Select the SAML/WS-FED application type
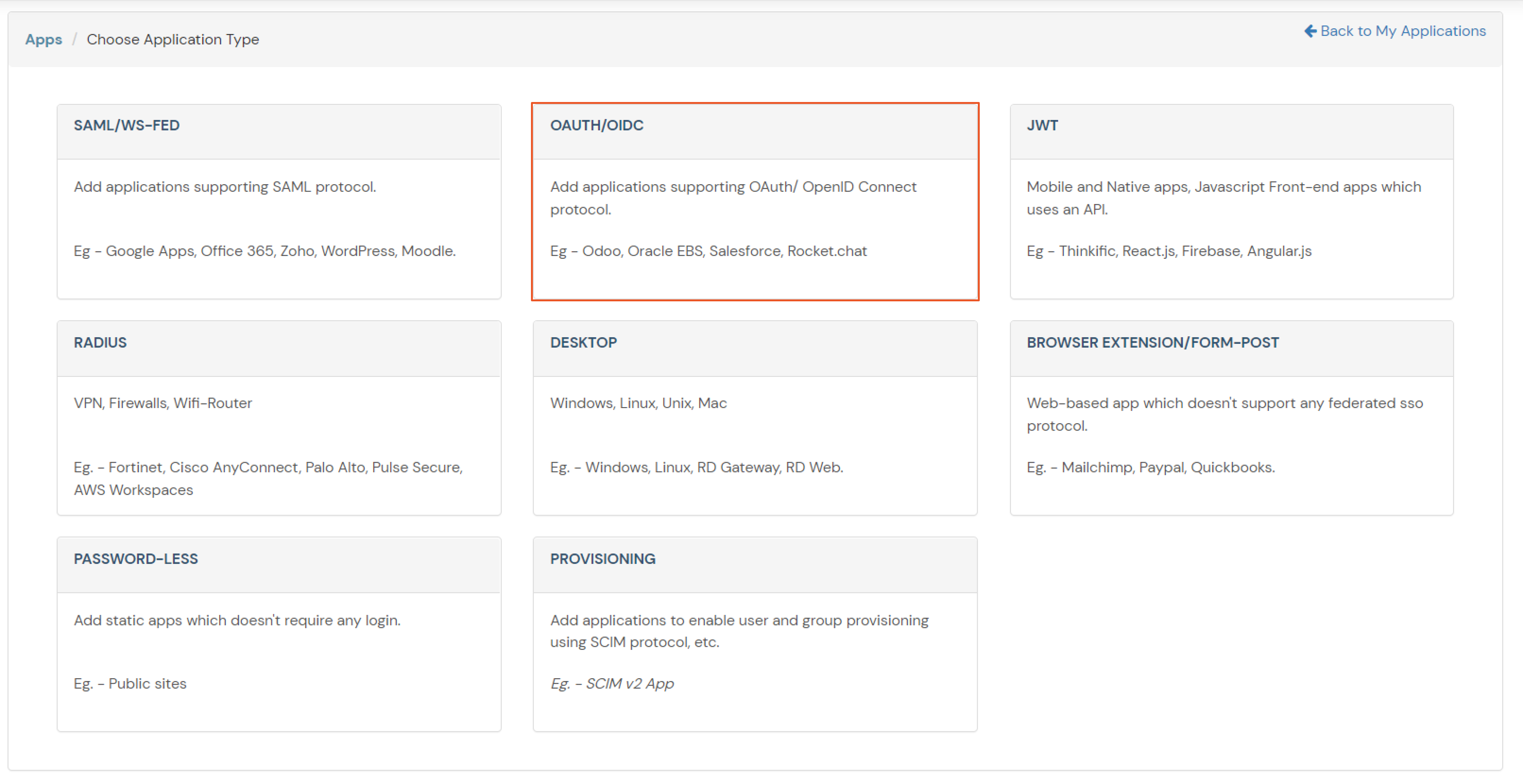1523x784 pixels. pos(278,201)
